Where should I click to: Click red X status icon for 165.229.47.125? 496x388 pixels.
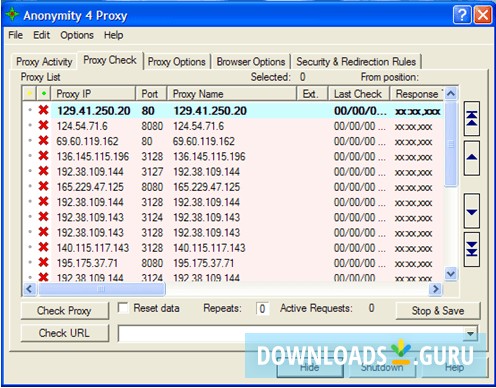[x=43, y=186]
